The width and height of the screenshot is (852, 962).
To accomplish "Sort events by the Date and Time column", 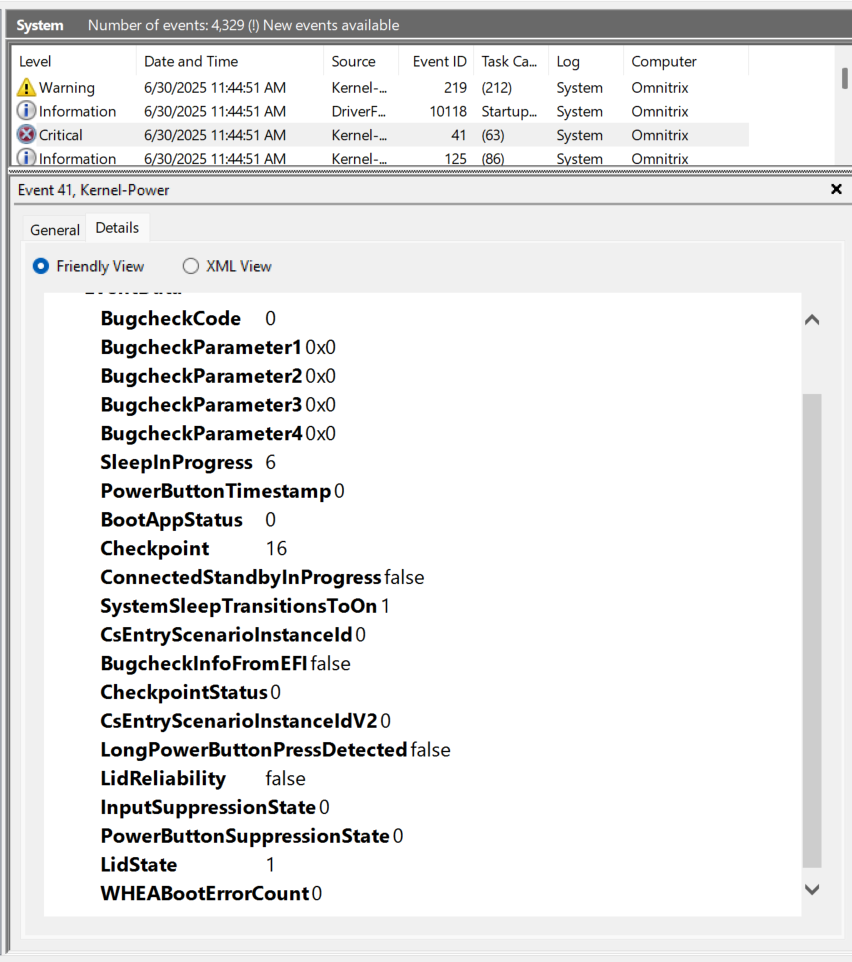I will 190,60.
